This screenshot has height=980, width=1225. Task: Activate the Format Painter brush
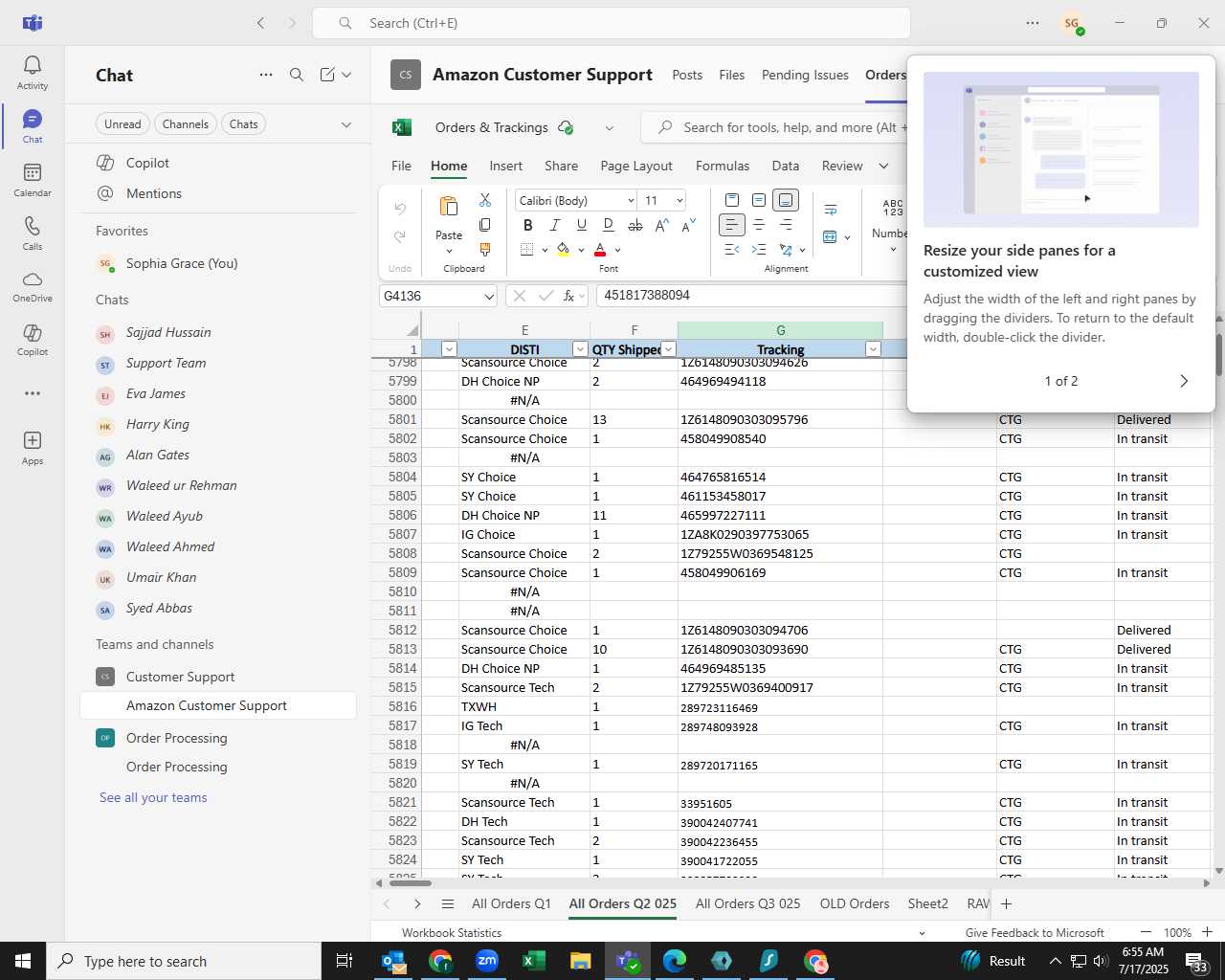point(485,249)
